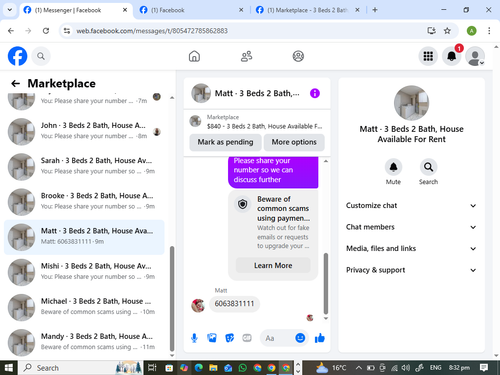The width and height of the screenshot is (500, 375).
Task: View site information icon
Action: tap(67, 31)
